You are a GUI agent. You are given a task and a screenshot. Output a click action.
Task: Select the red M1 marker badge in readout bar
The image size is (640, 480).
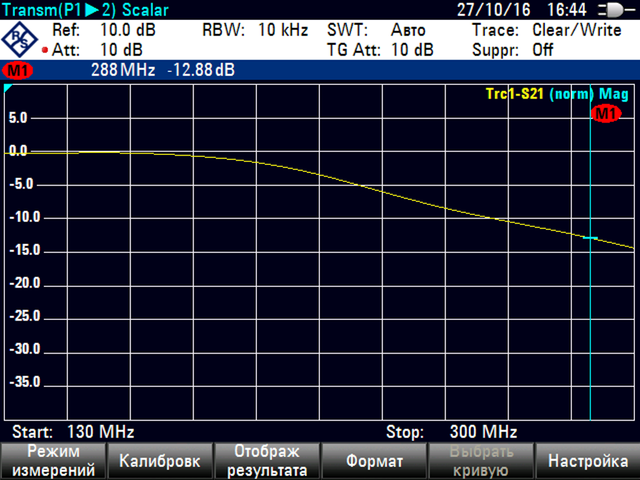[x=18, y=71]
